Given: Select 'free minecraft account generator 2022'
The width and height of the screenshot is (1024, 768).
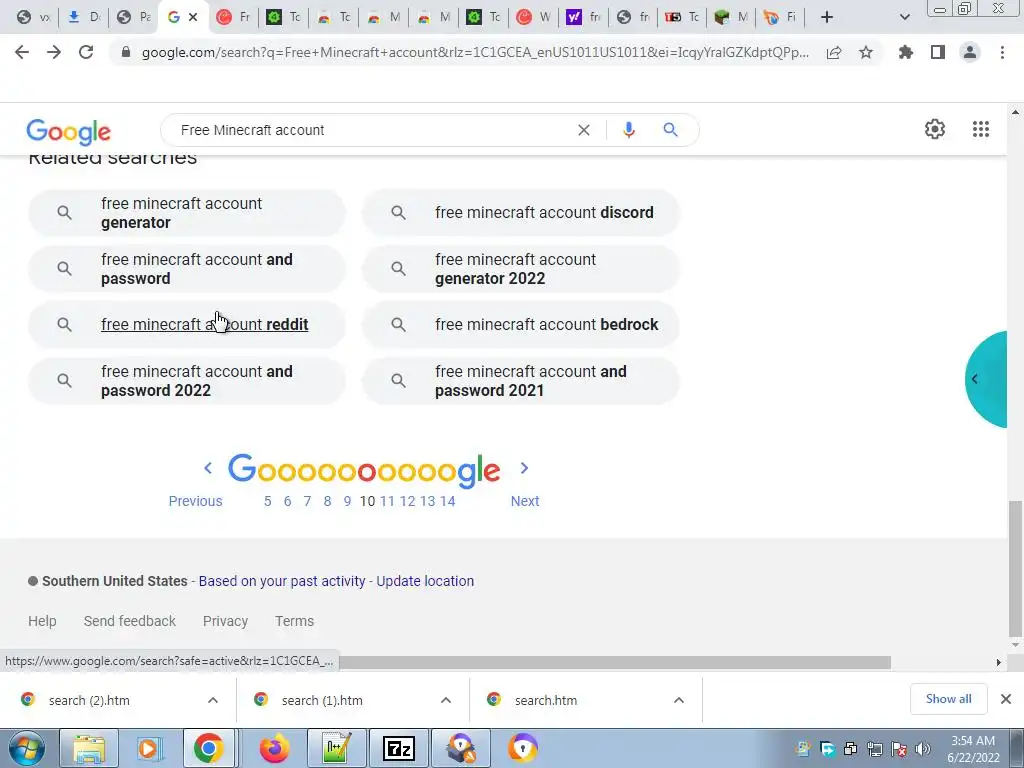Looking at the screenshot, I should 520,269.
